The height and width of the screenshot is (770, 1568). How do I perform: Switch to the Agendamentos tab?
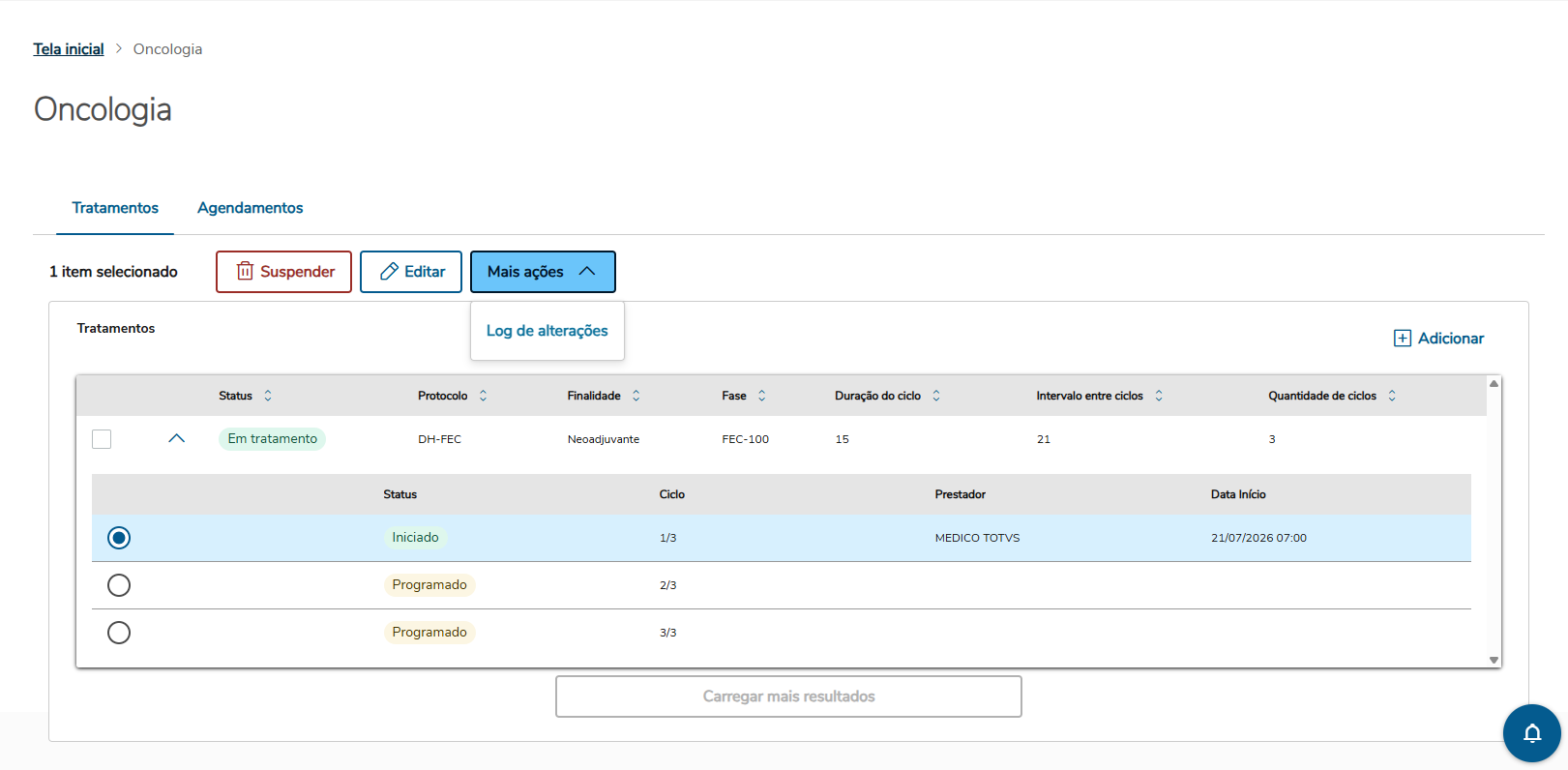[x=250, y=208]
